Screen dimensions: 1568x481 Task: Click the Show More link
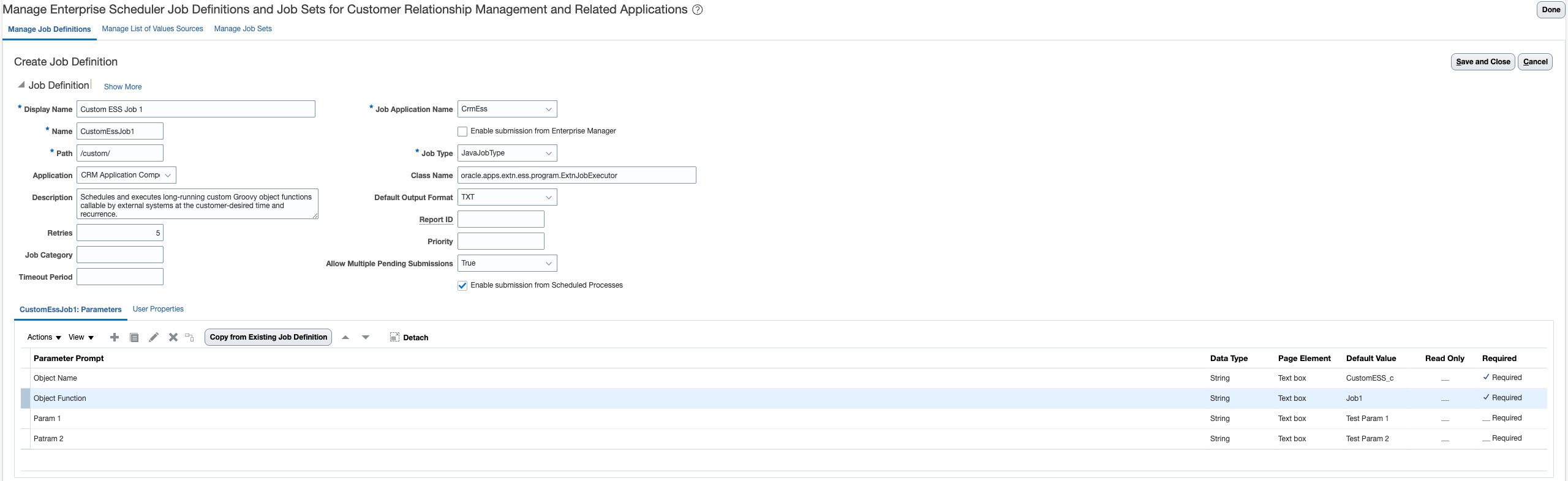pos(123,87)
